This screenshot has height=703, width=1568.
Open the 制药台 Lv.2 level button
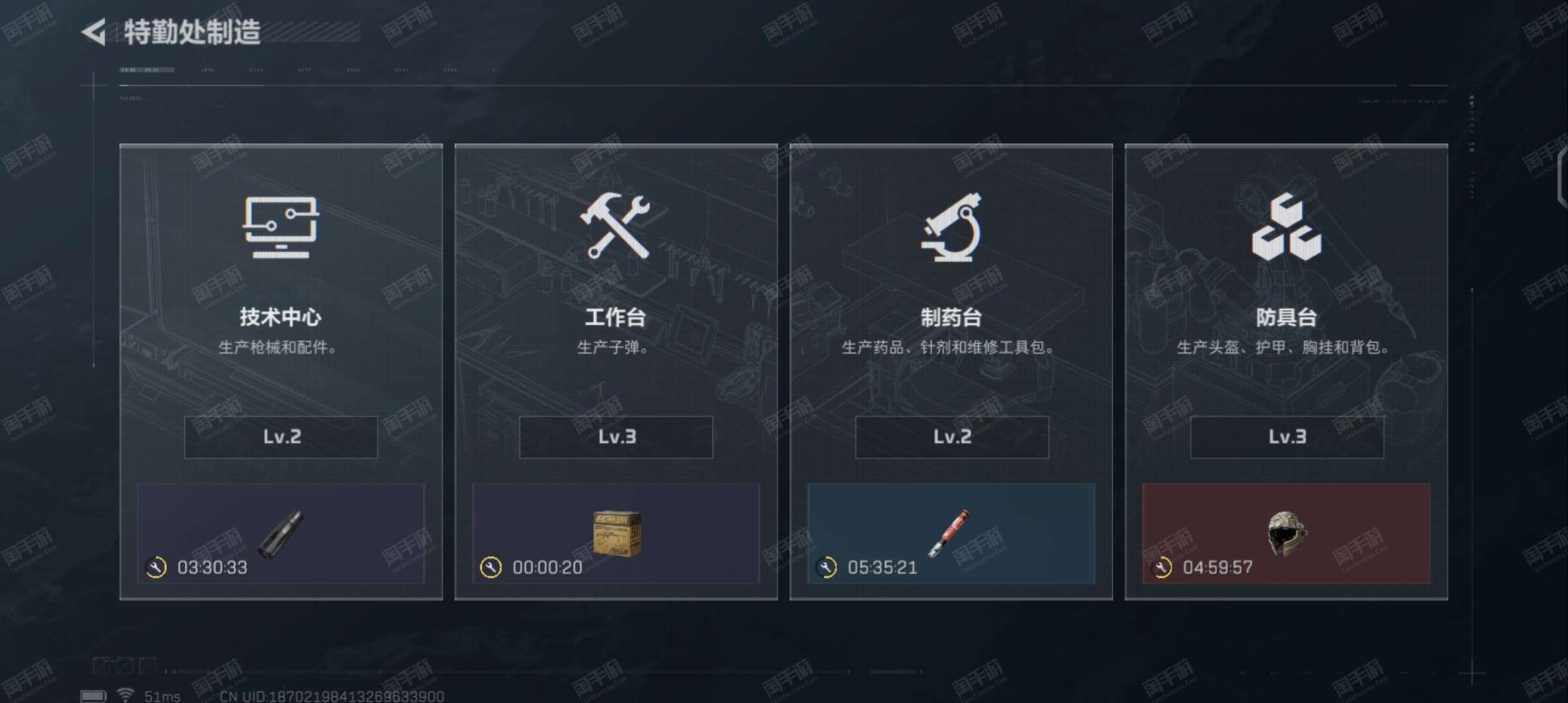coord(952,437)
